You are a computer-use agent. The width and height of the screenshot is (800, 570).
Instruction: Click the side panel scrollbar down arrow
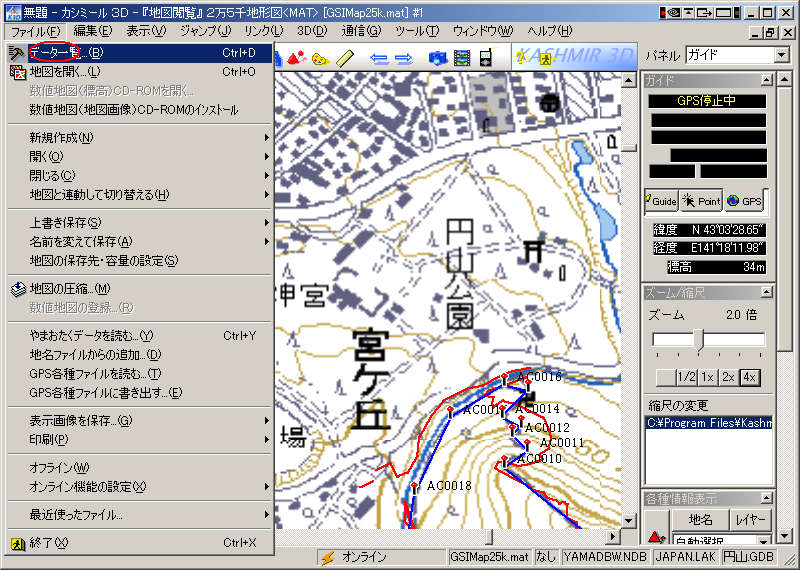(785, 537)
